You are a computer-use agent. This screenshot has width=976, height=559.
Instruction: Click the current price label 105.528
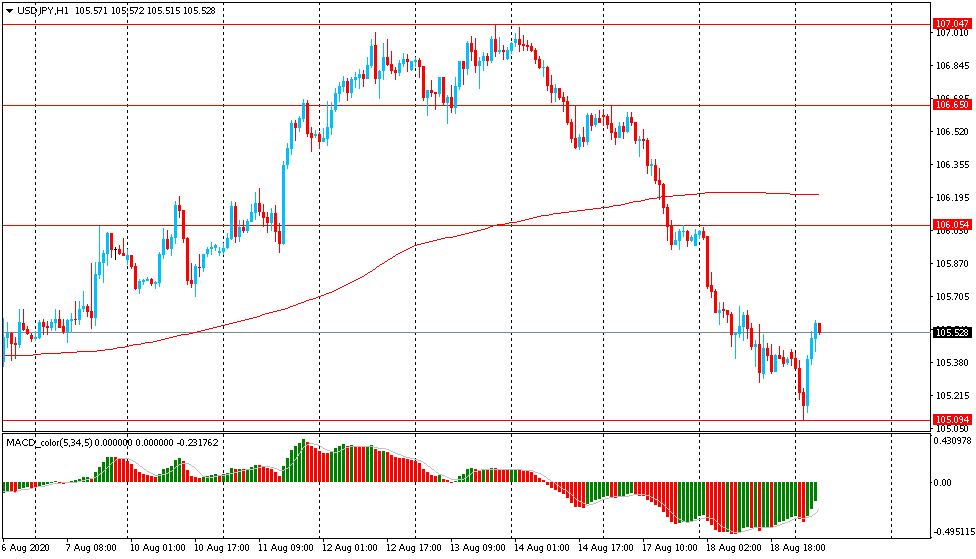click(x=952, y=332)
